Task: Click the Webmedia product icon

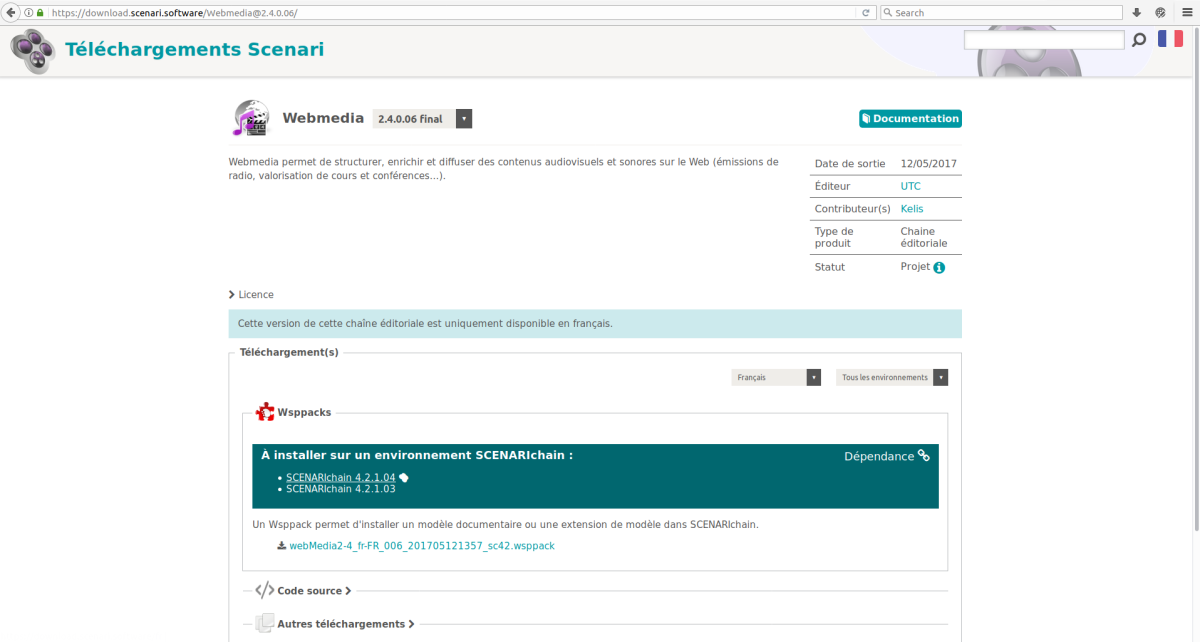Action: click(251, 118)
